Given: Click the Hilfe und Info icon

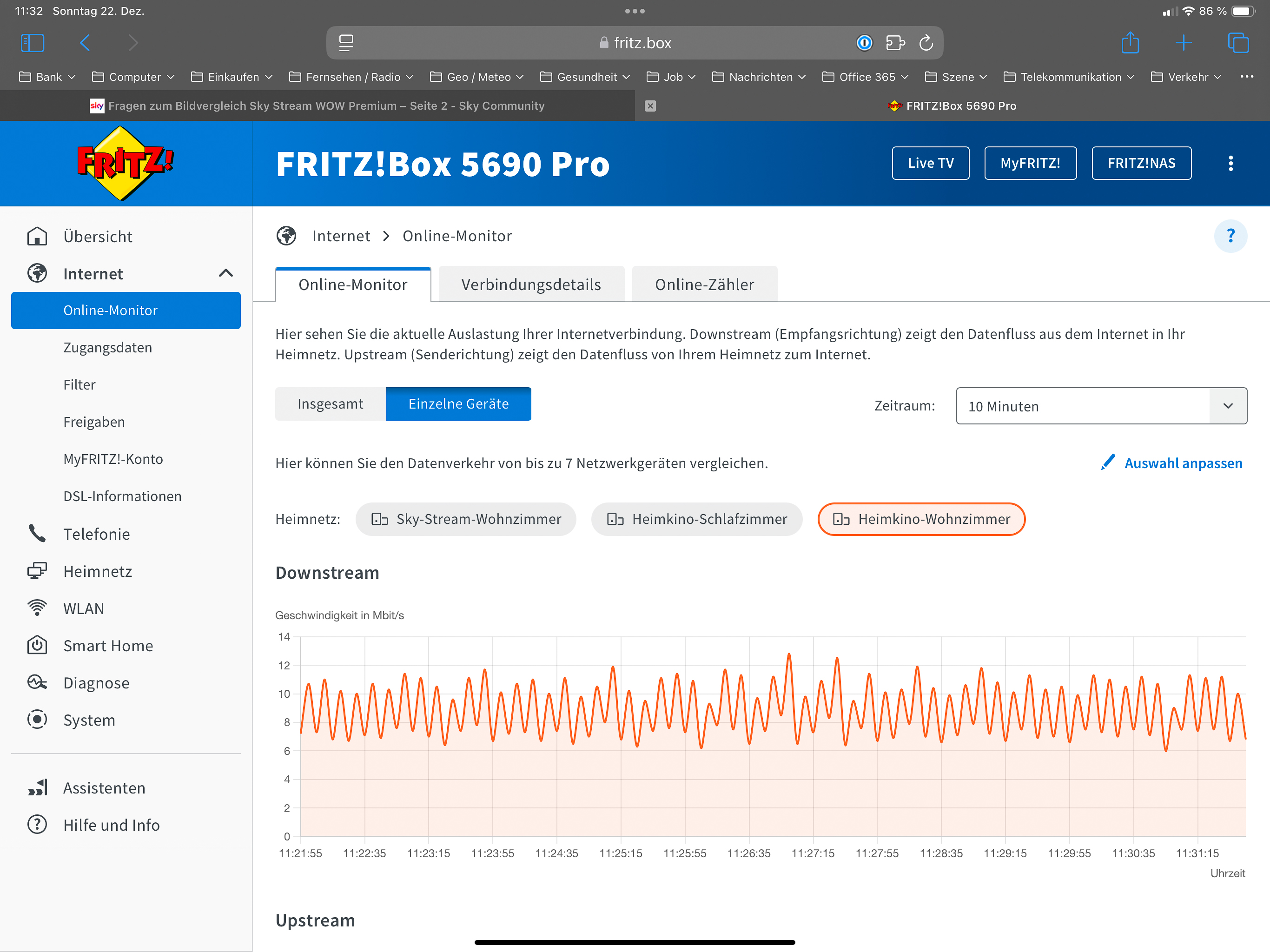Looking at the screenshot, I should tap(37, 825).
